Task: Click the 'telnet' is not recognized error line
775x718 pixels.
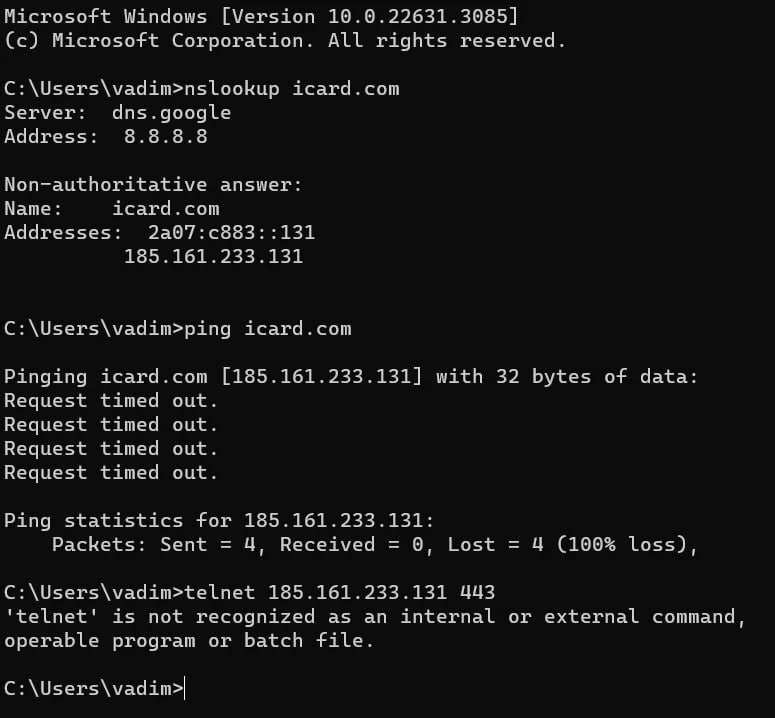Action: pos(375,617)
